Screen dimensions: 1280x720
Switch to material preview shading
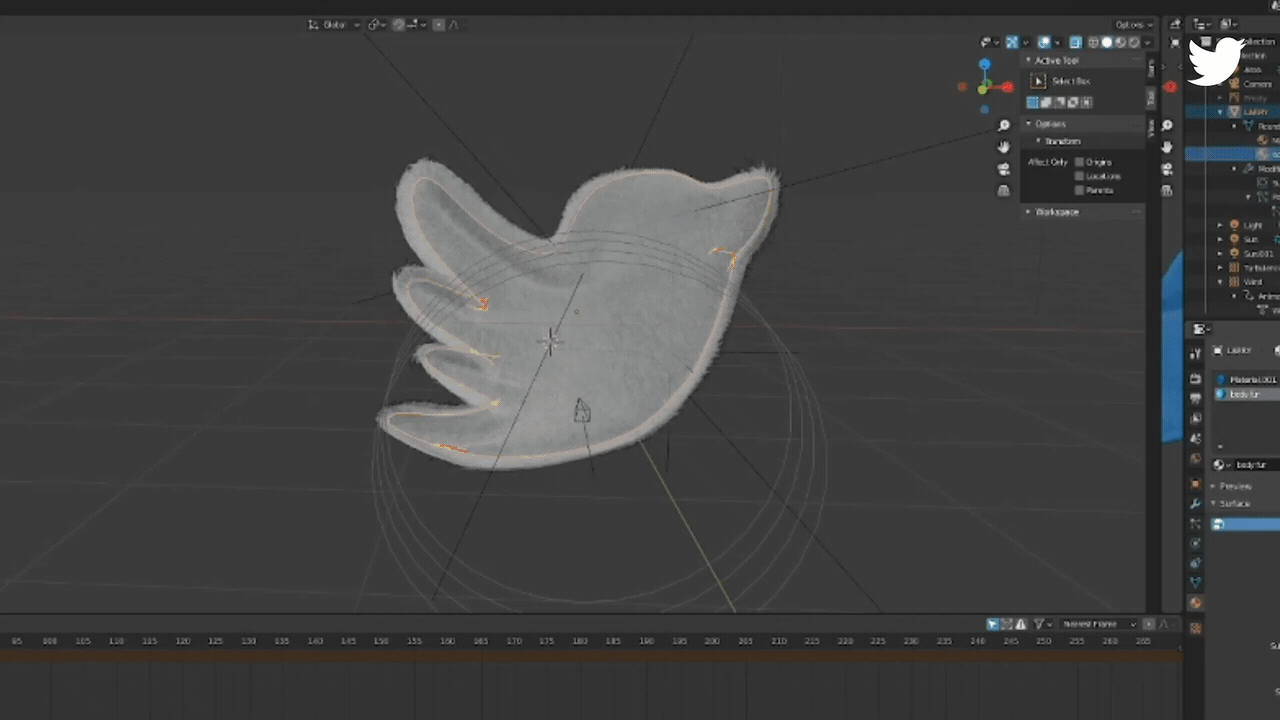1120,42
